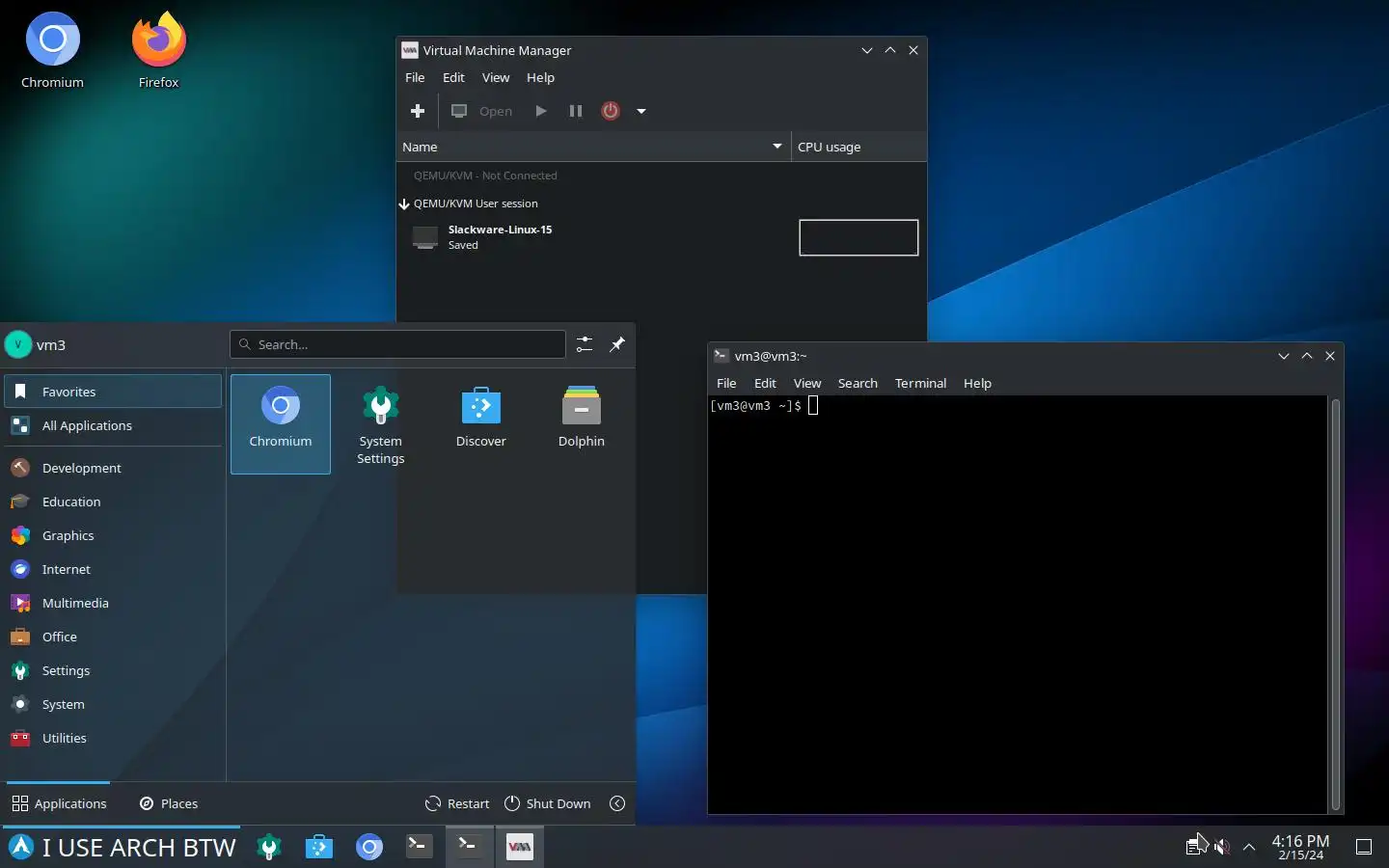Screen dimensions: 1389x868
Task: Expand more session actions arrow
Action: 617,803
